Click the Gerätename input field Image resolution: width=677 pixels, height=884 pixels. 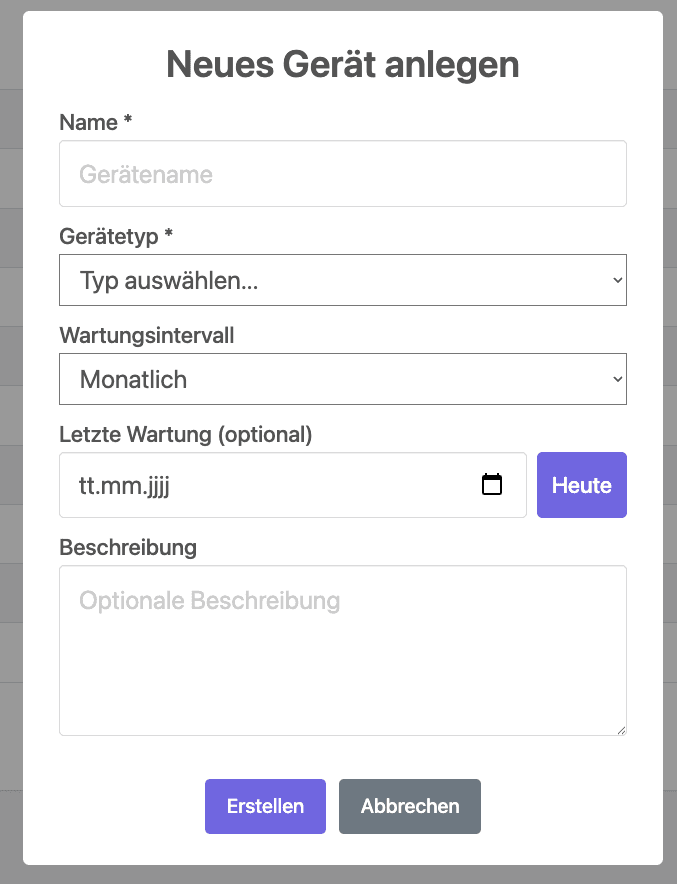tap(342, 174)
